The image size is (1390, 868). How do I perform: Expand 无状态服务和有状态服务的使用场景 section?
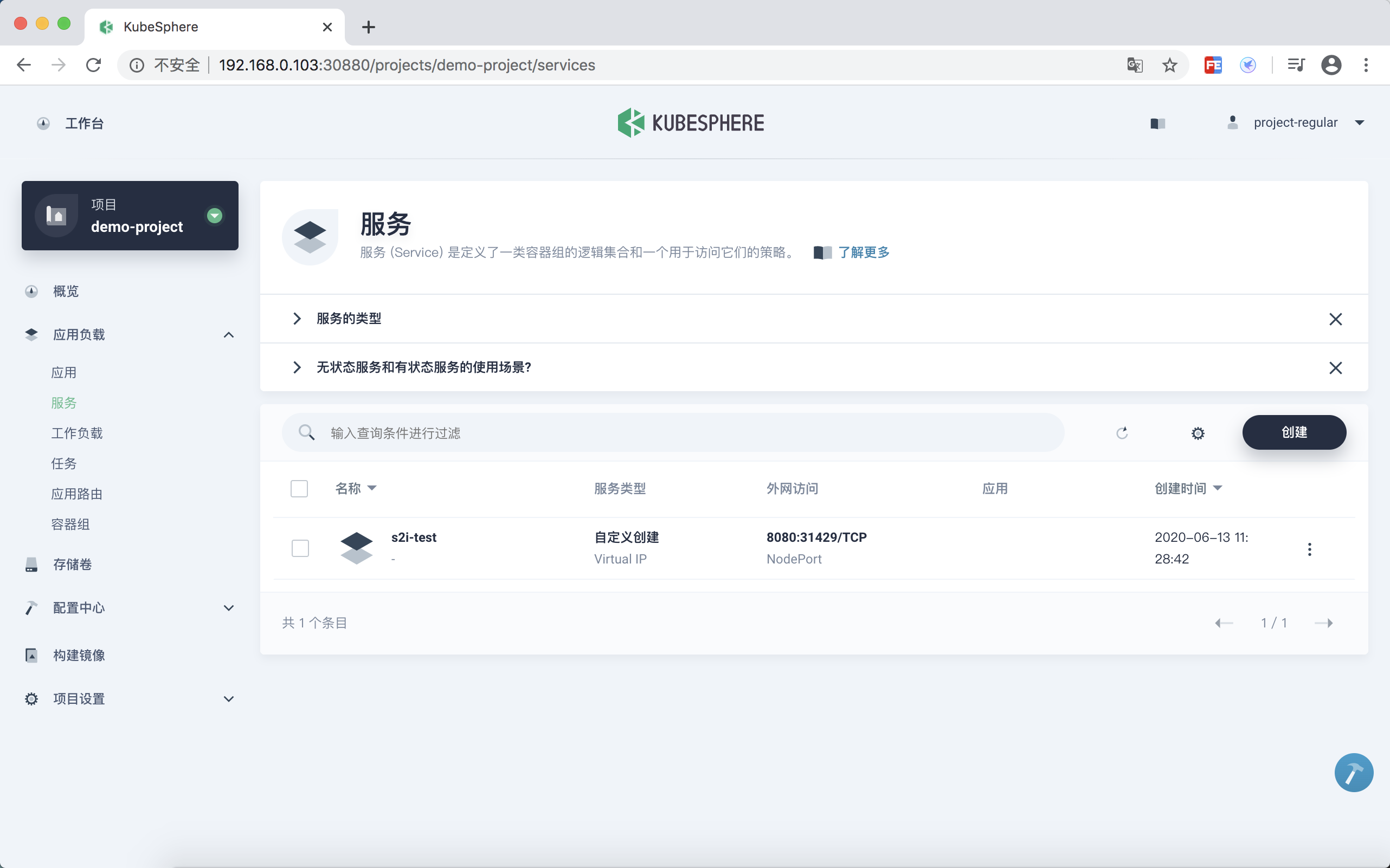click(x=297, y=367)
